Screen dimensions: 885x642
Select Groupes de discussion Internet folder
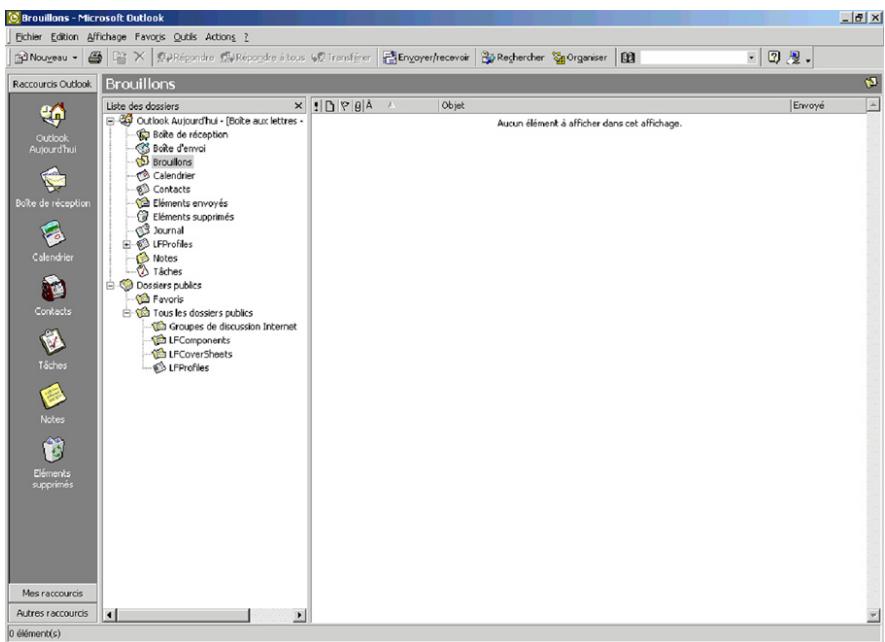point(233,326)
